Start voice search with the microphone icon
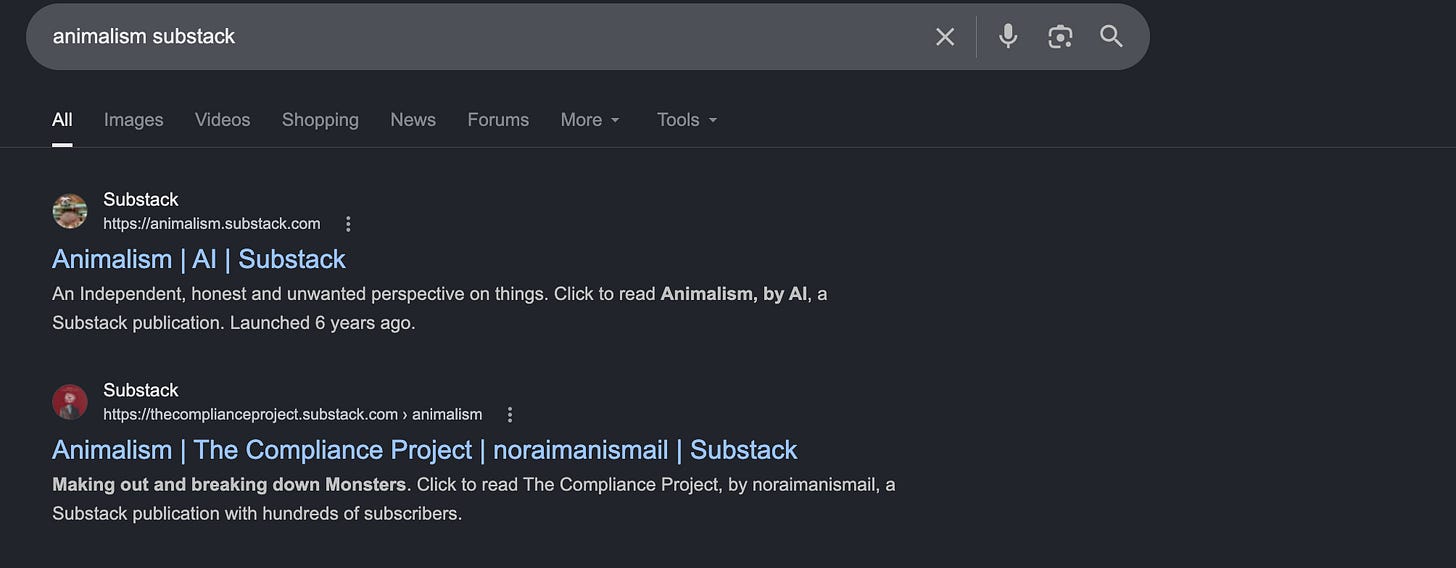The image size is (1456, 568). pyautogui.click(x=1008, y=37)
